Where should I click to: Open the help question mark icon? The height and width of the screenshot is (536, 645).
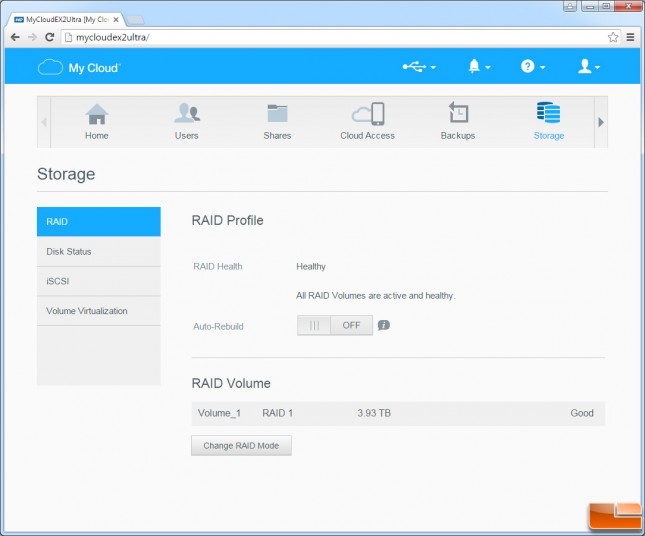[x=527, y=66]
